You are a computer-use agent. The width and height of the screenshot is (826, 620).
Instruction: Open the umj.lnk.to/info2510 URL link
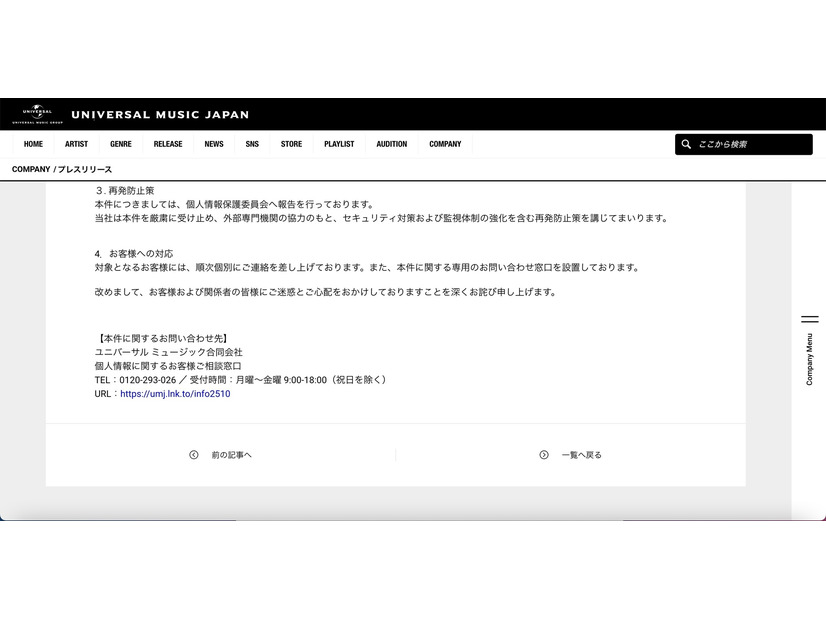point(175,393)
